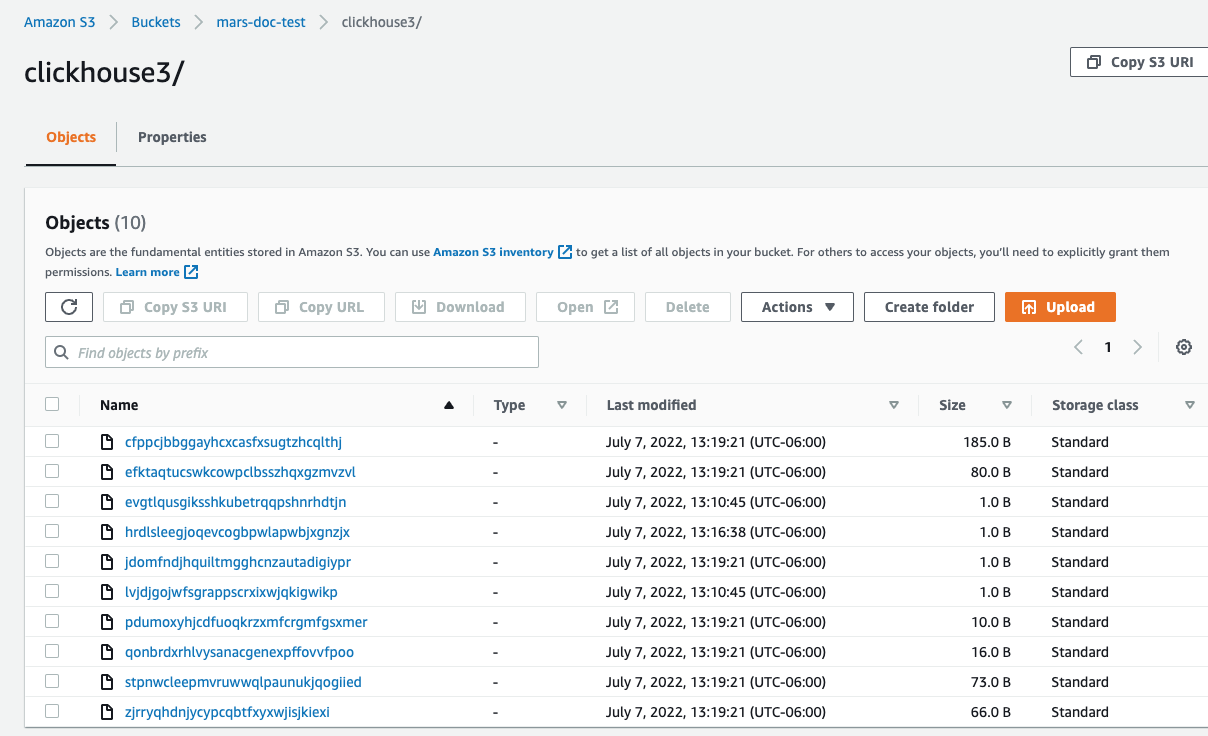
Task: Click the search magnifier in the prefix filter
Action: (x=61, y=352)
